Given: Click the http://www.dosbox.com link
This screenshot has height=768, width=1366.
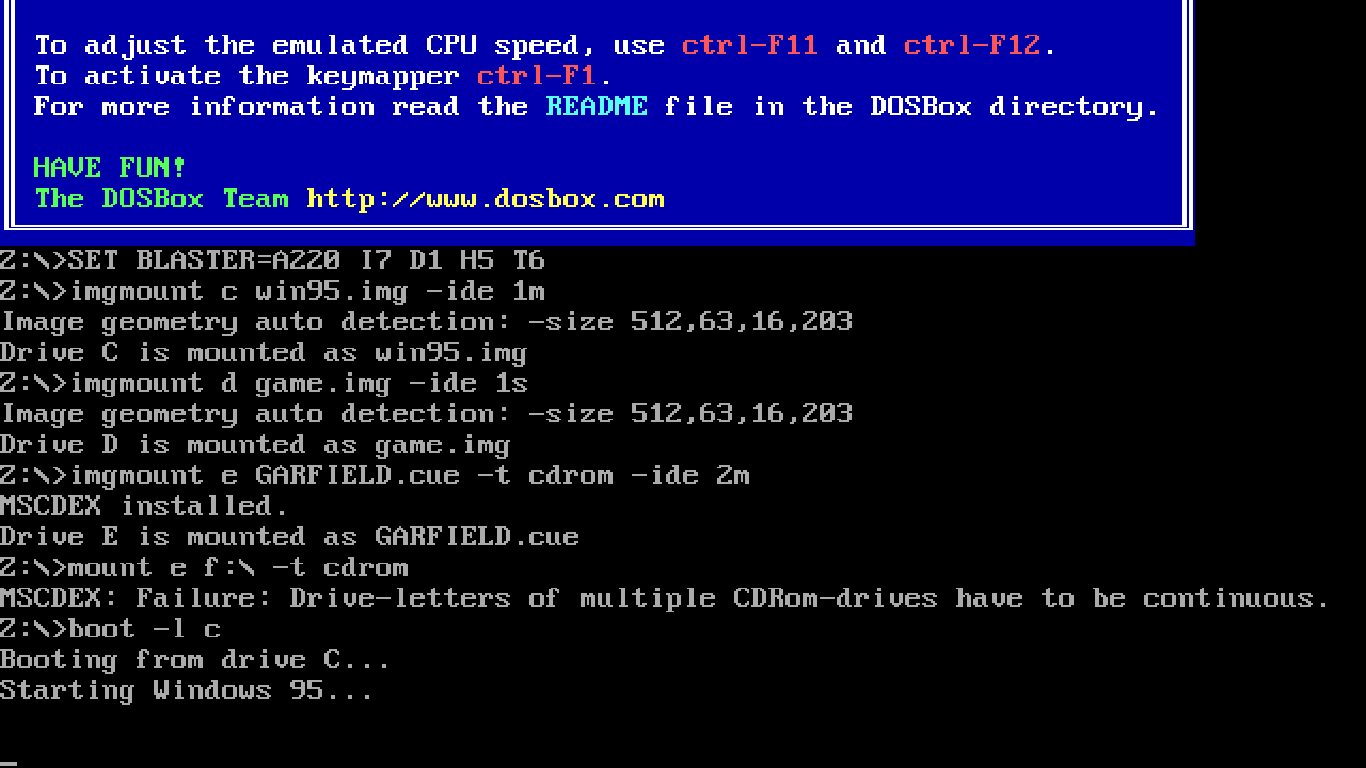Looking at the screenshot, I should coord(485,198).
